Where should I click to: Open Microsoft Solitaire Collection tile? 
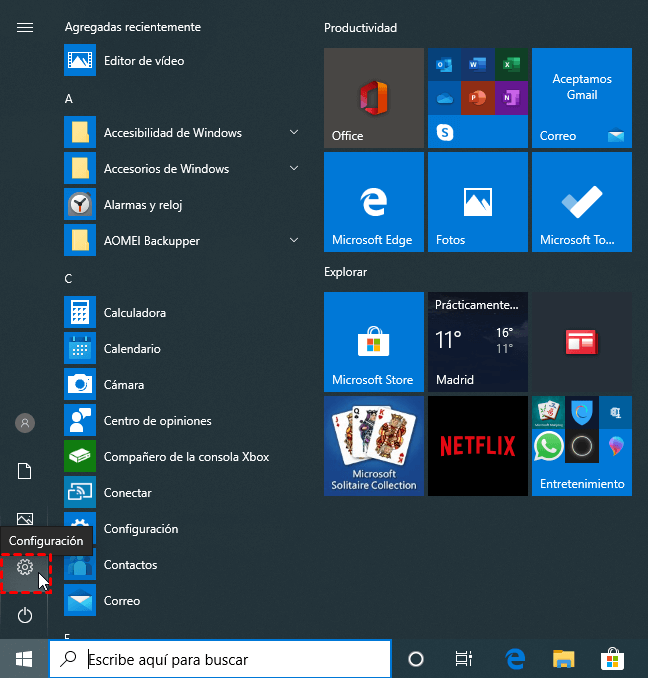[374, 446]
